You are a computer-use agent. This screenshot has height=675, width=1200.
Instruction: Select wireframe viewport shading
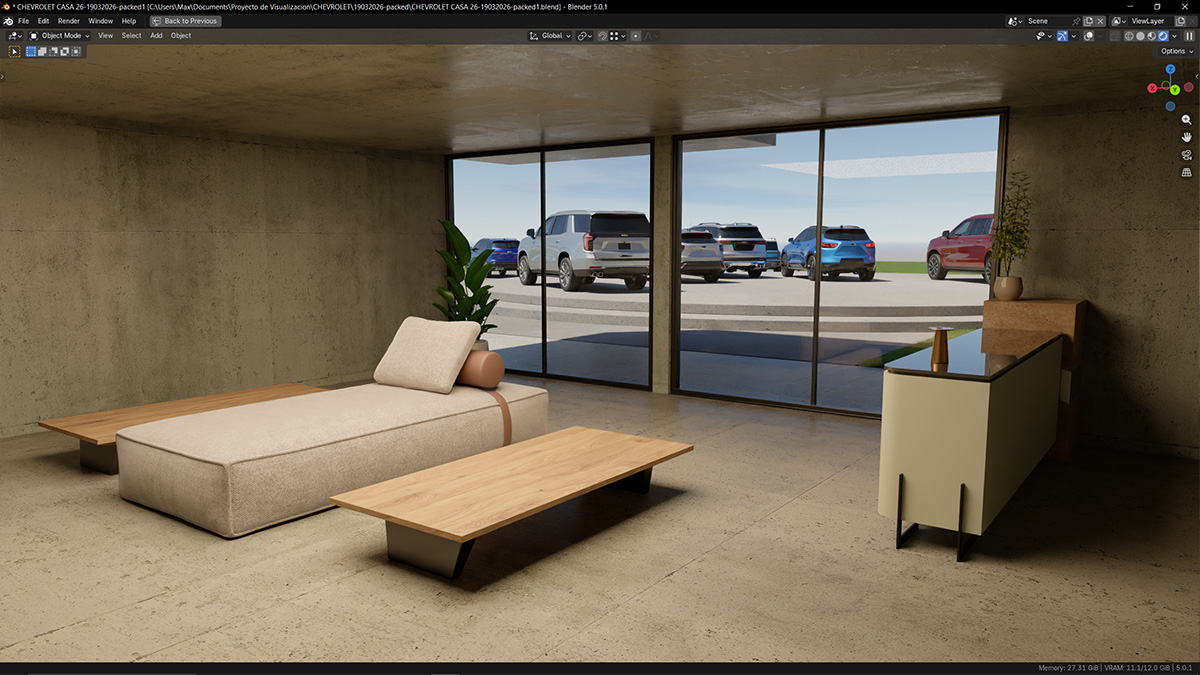click(x=1129, y=36)
